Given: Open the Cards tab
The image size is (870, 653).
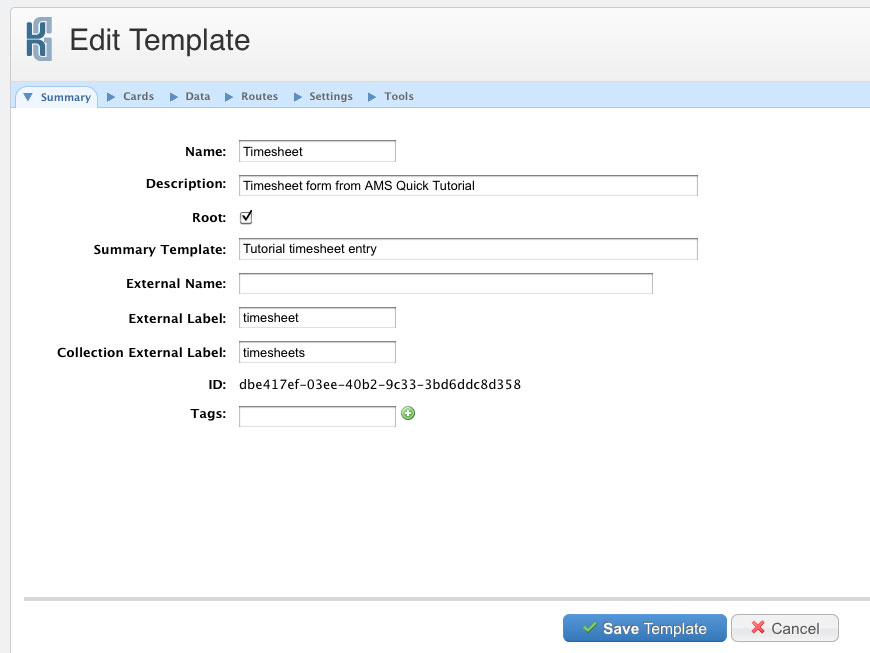Looking at the screenshot, I should (138, 97).
